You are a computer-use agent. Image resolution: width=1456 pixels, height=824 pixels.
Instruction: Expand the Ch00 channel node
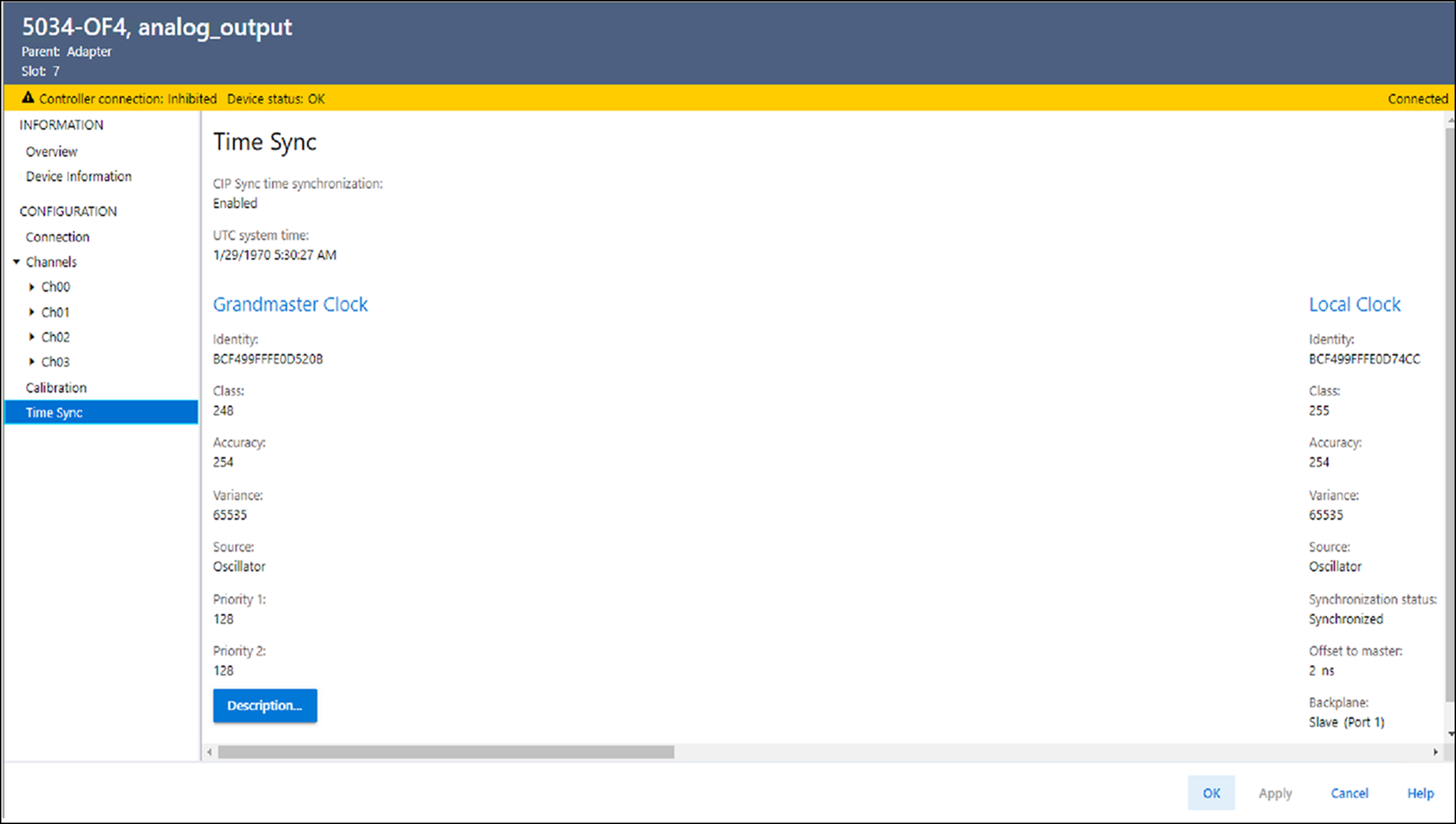(x=32, y=287)
